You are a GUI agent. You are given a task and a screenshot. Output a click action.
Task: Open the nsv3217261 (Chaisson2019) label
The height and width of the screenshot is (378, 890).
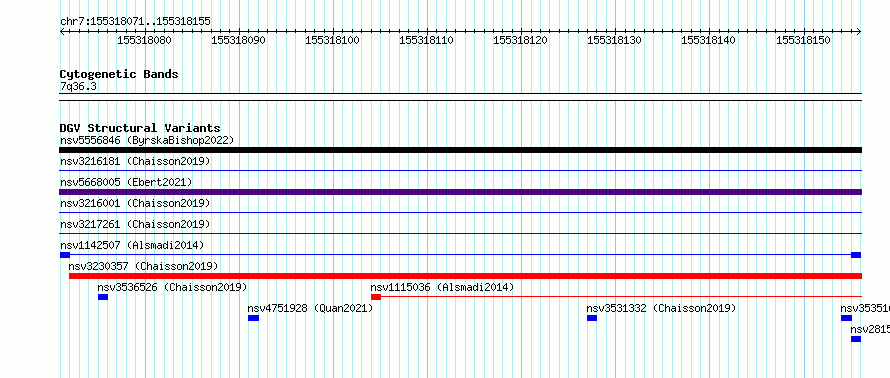coord(135,224)
